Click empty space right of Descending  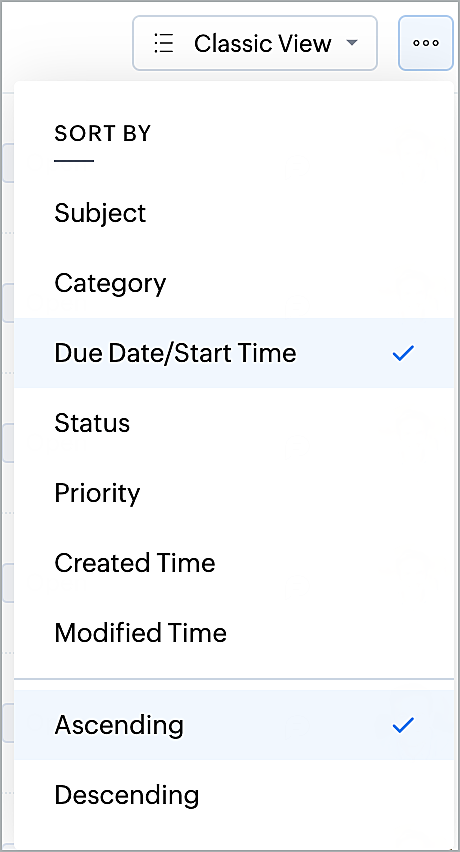click(326, 795)
